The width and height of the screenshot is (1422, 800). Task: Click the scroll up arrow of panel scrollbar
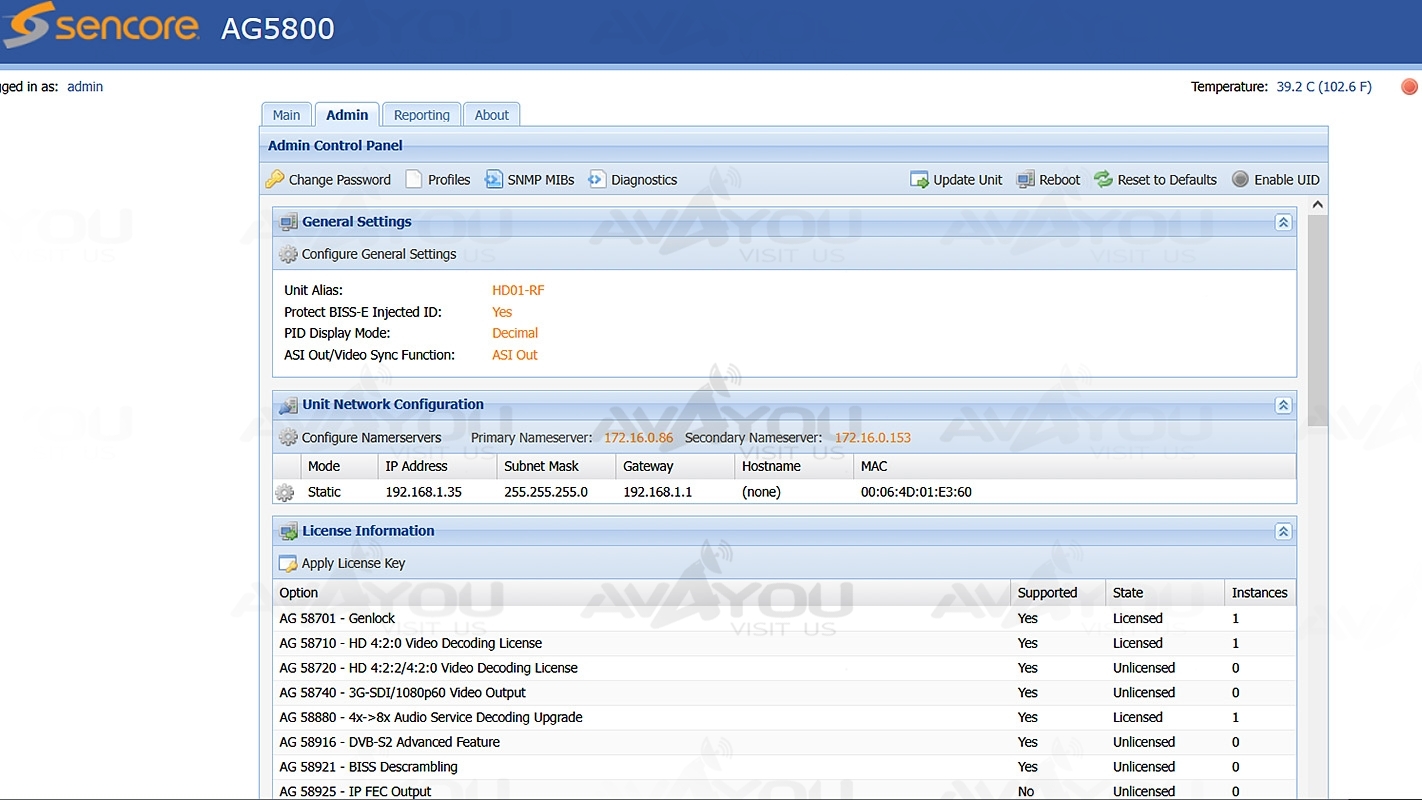[1317, 205]
